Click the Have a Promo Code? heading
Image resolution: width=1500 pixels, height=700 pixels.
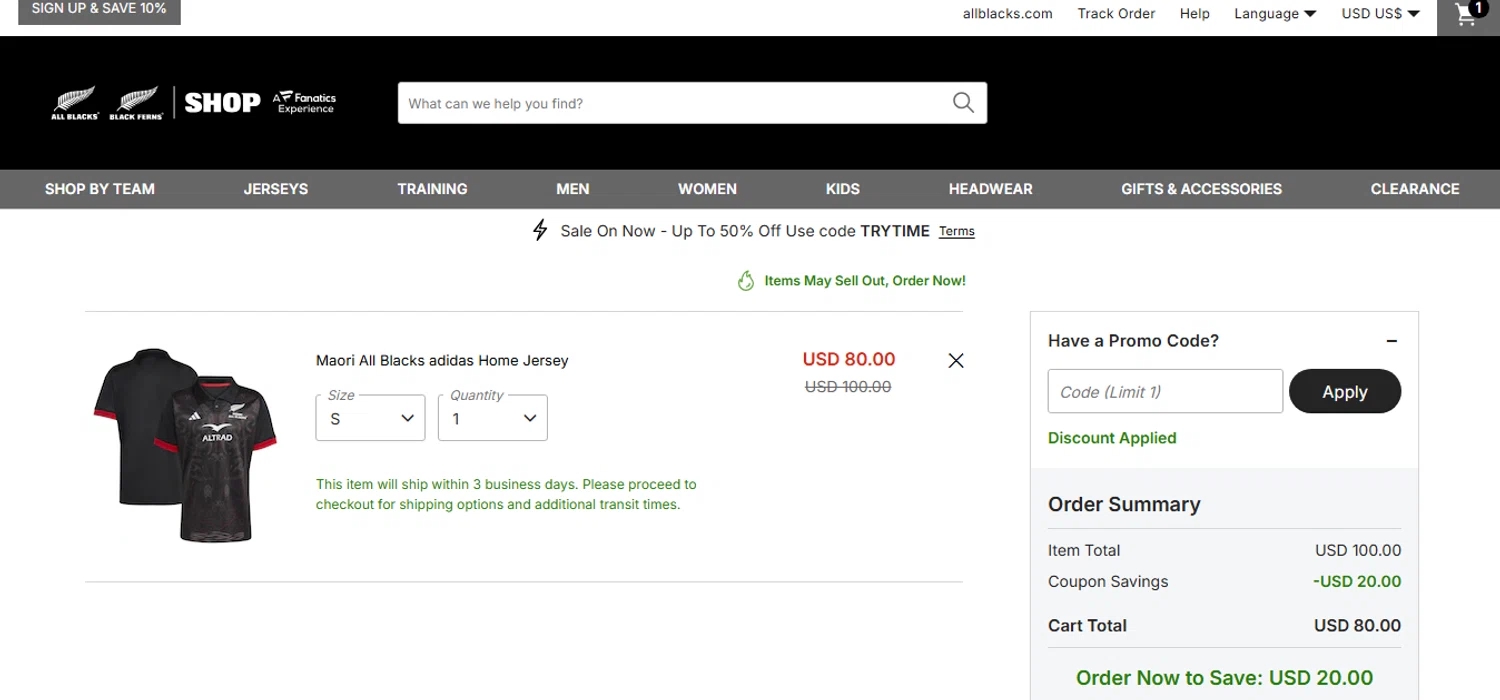(1133, 341)
